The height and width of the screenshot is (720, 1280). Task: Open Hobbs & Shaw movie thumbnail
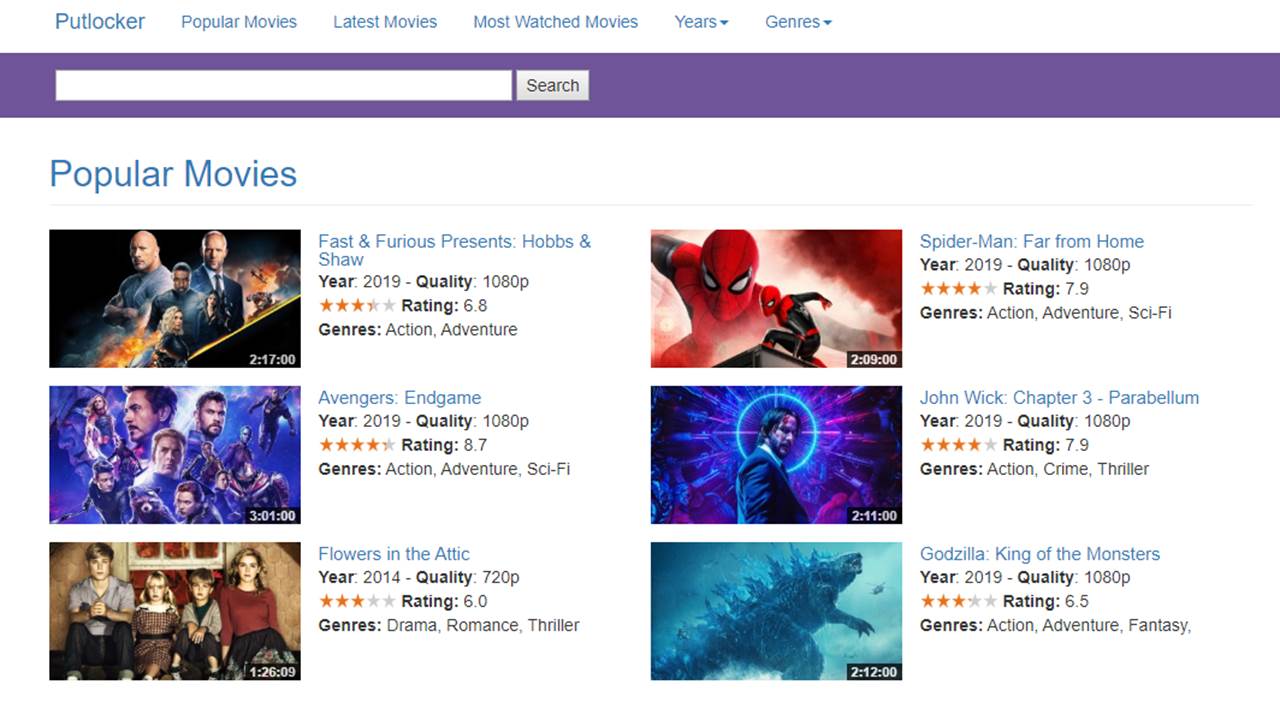(x=175, y=299)
